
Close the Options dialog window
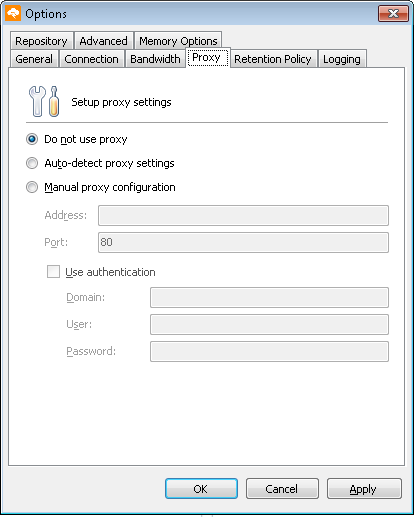pyautogui.click(x=393, y=14)
